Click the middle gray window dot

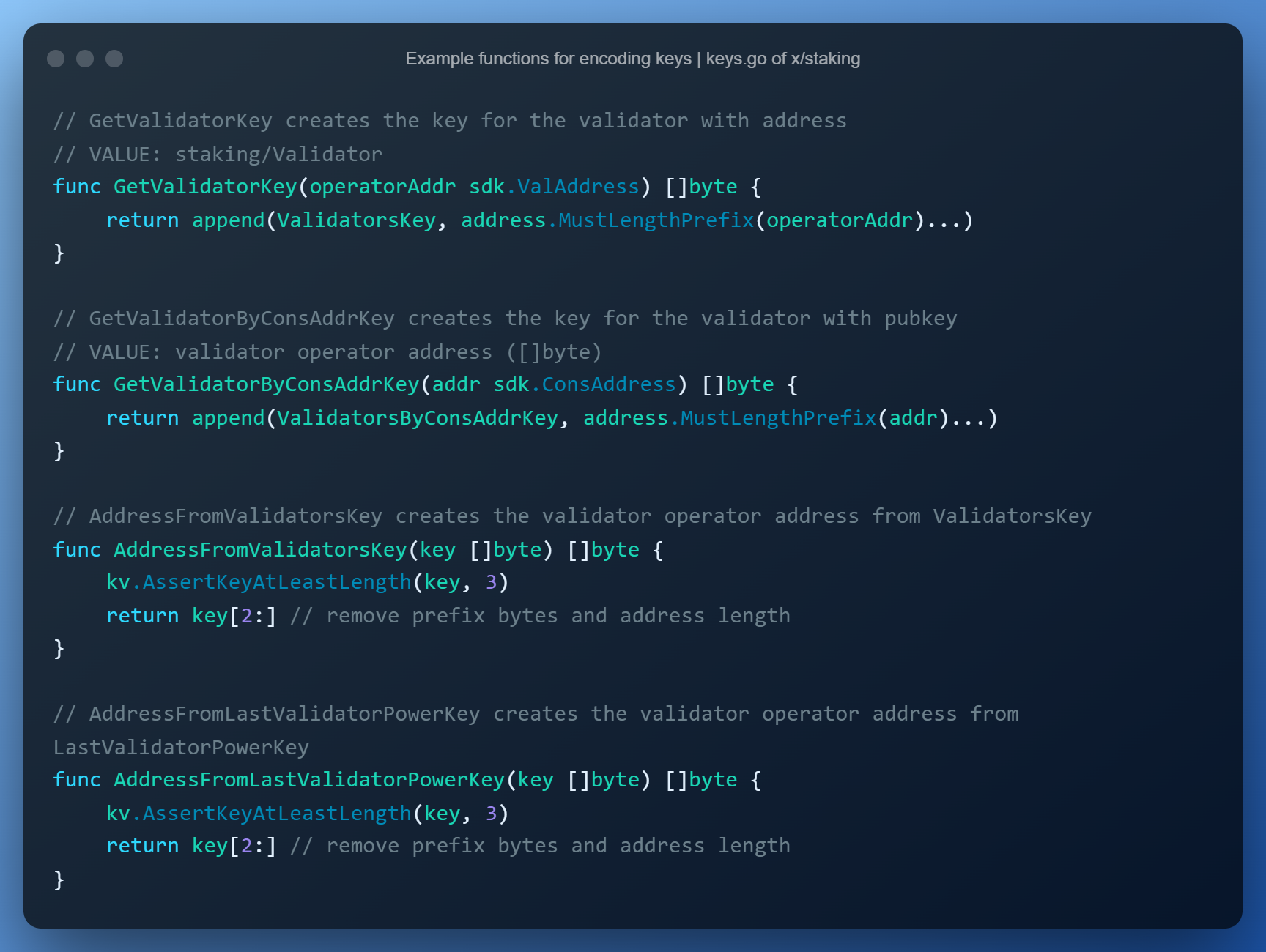pyautogui.click(x=85, y=59)
